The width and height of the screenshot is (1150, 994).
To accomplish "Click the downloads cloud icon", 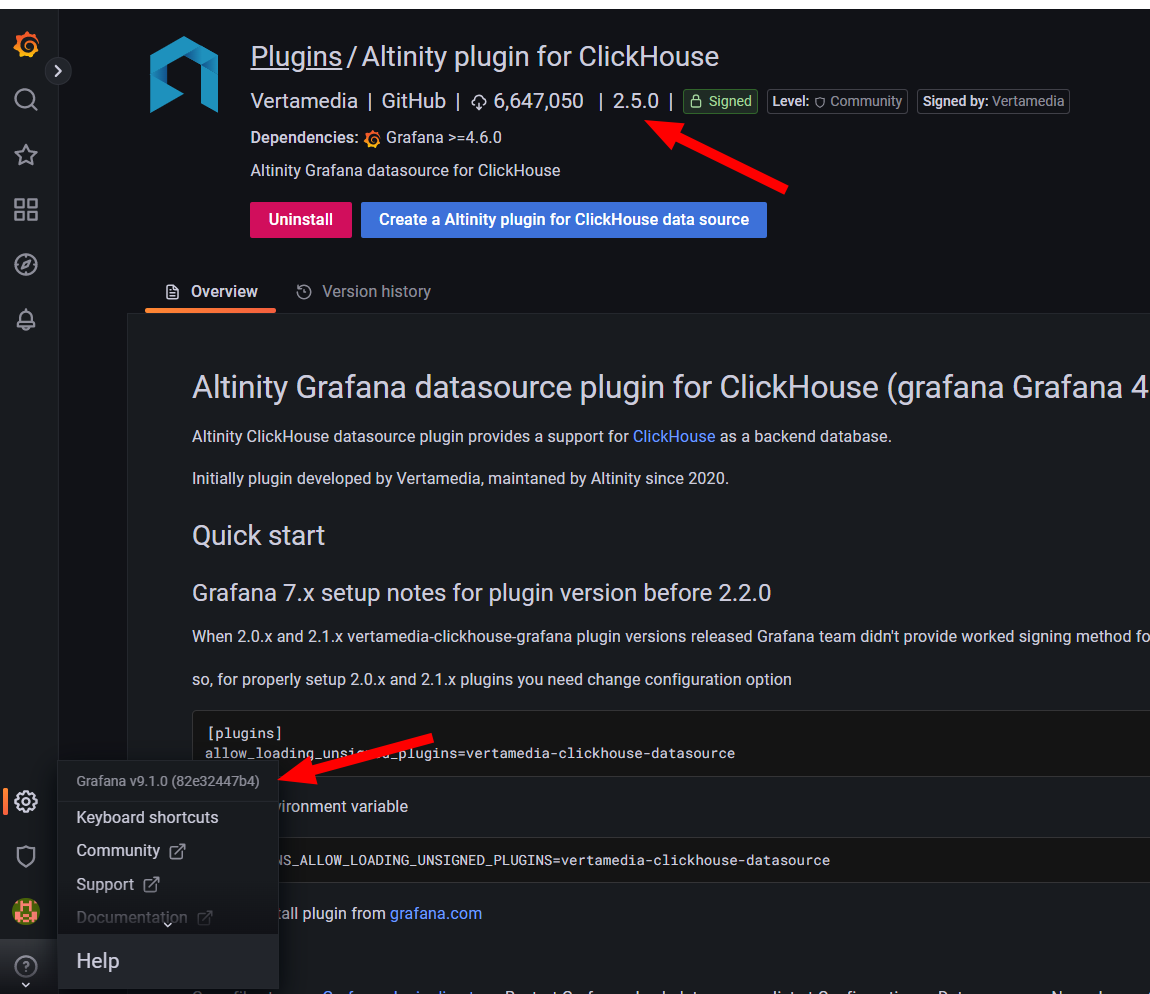I will pyautogui.click(x=479, y=102).
